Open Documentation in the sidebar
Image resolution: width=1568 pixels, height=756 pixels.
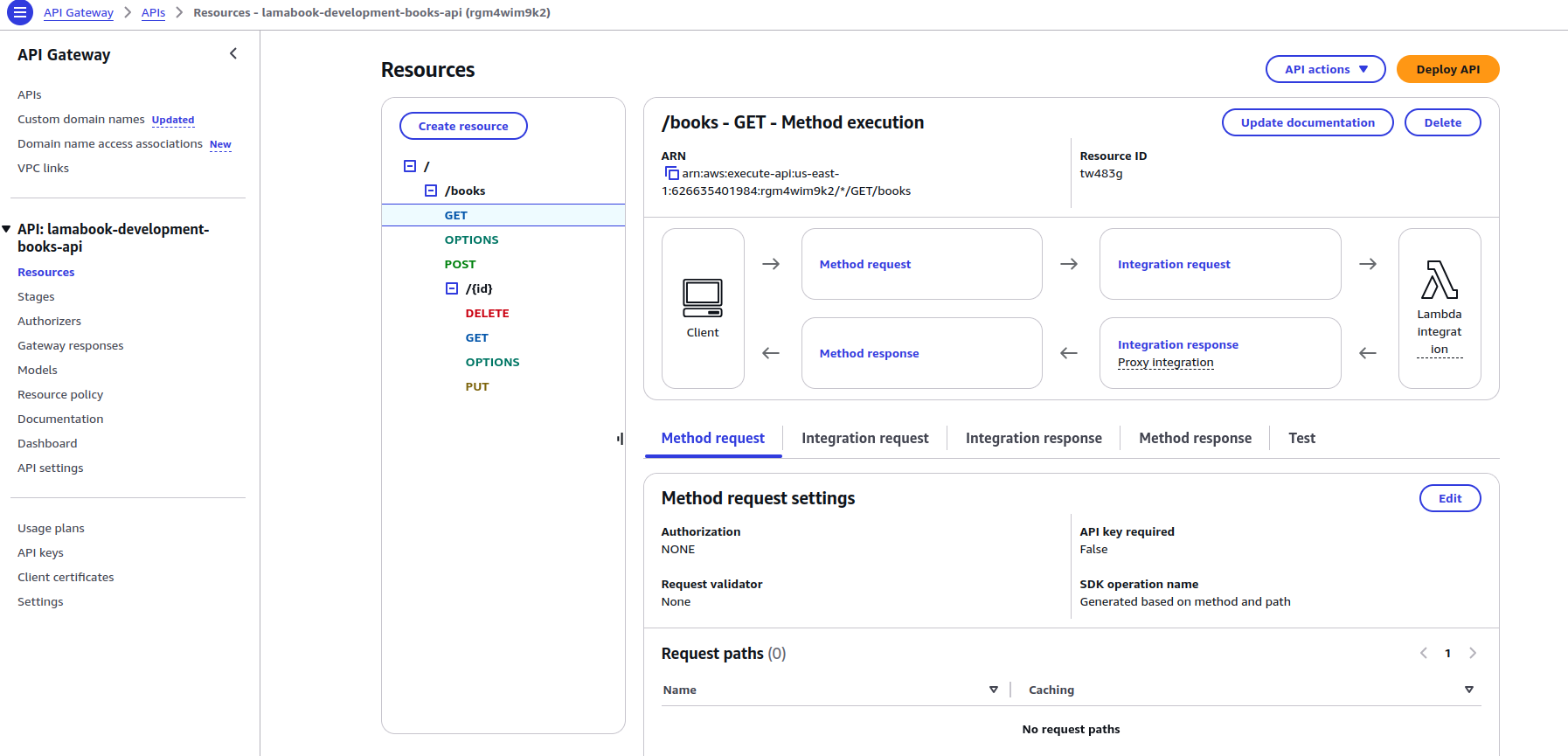pyautogui.click(x=60, y=419)
